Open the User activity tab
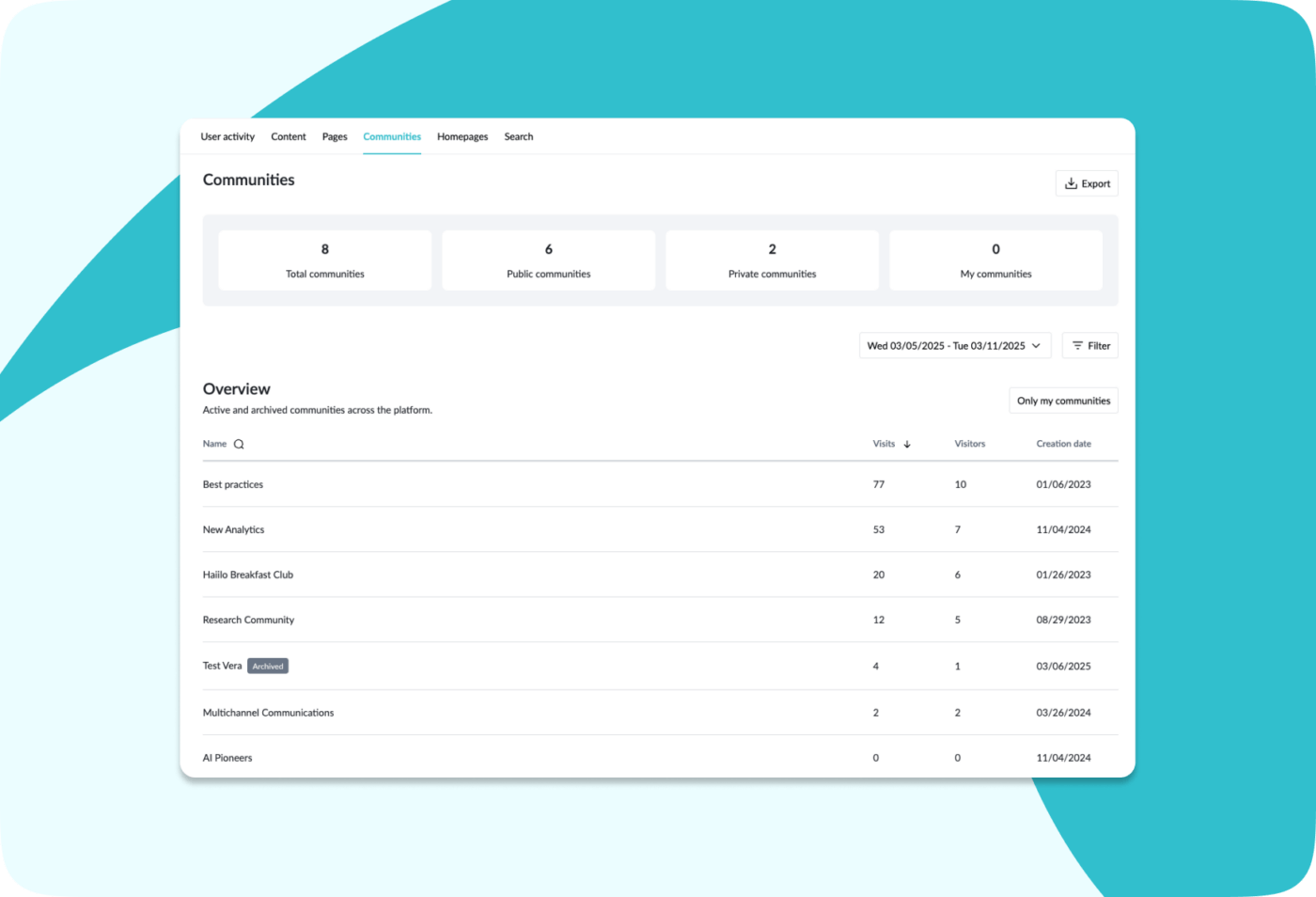This screenshot has width=1316, height=897. [x=227, y=137]
